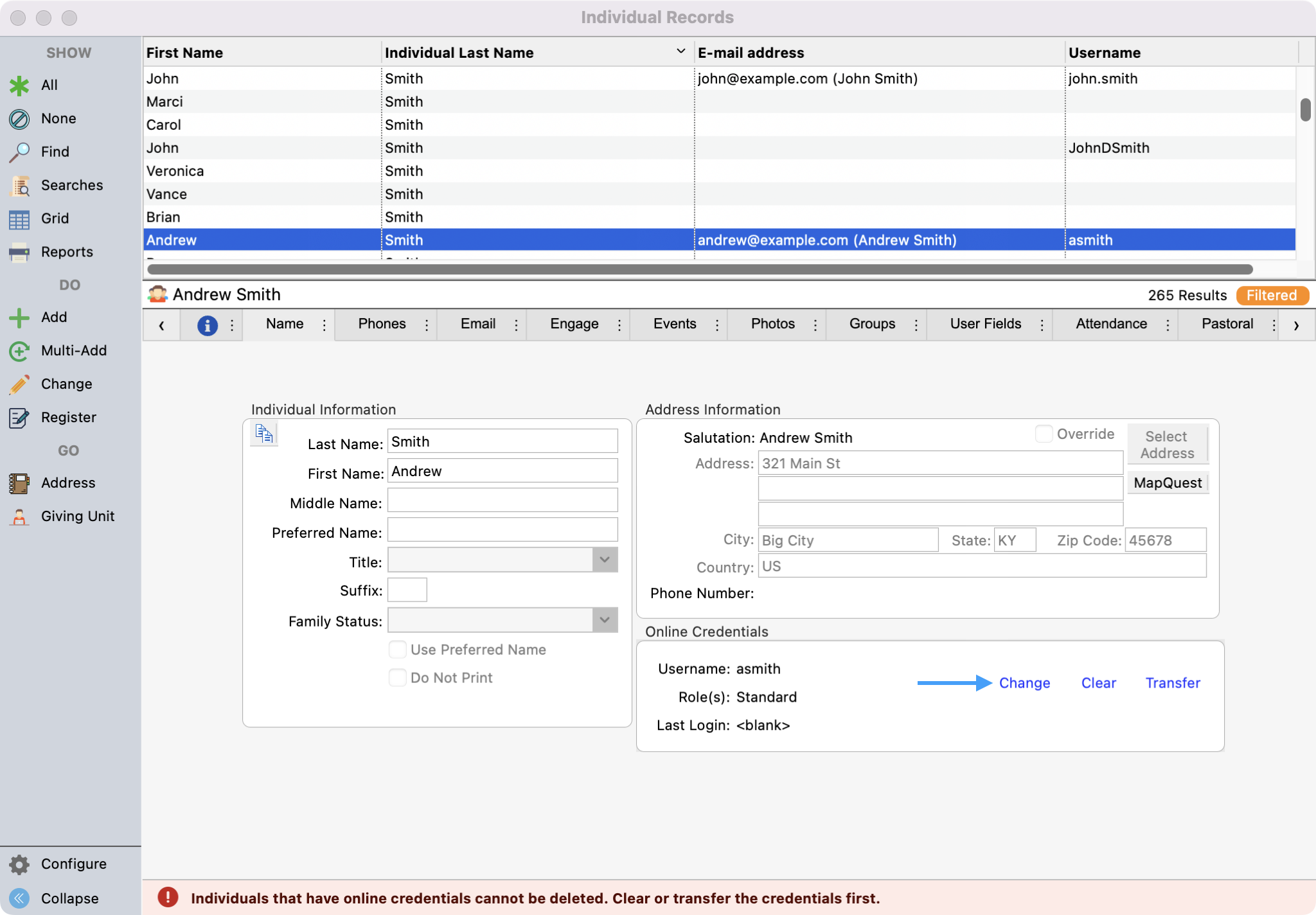Click the Multi-Add icon
The width and height of the screenshot is (1316, 915).
[19, 351]
